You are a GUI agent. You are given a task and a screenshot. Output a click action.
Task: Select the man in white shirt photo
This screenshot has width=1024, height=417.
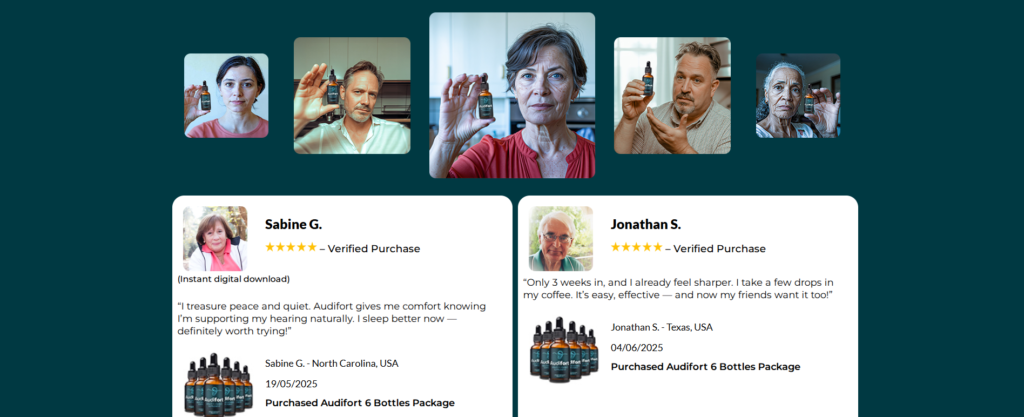[352, 96]
